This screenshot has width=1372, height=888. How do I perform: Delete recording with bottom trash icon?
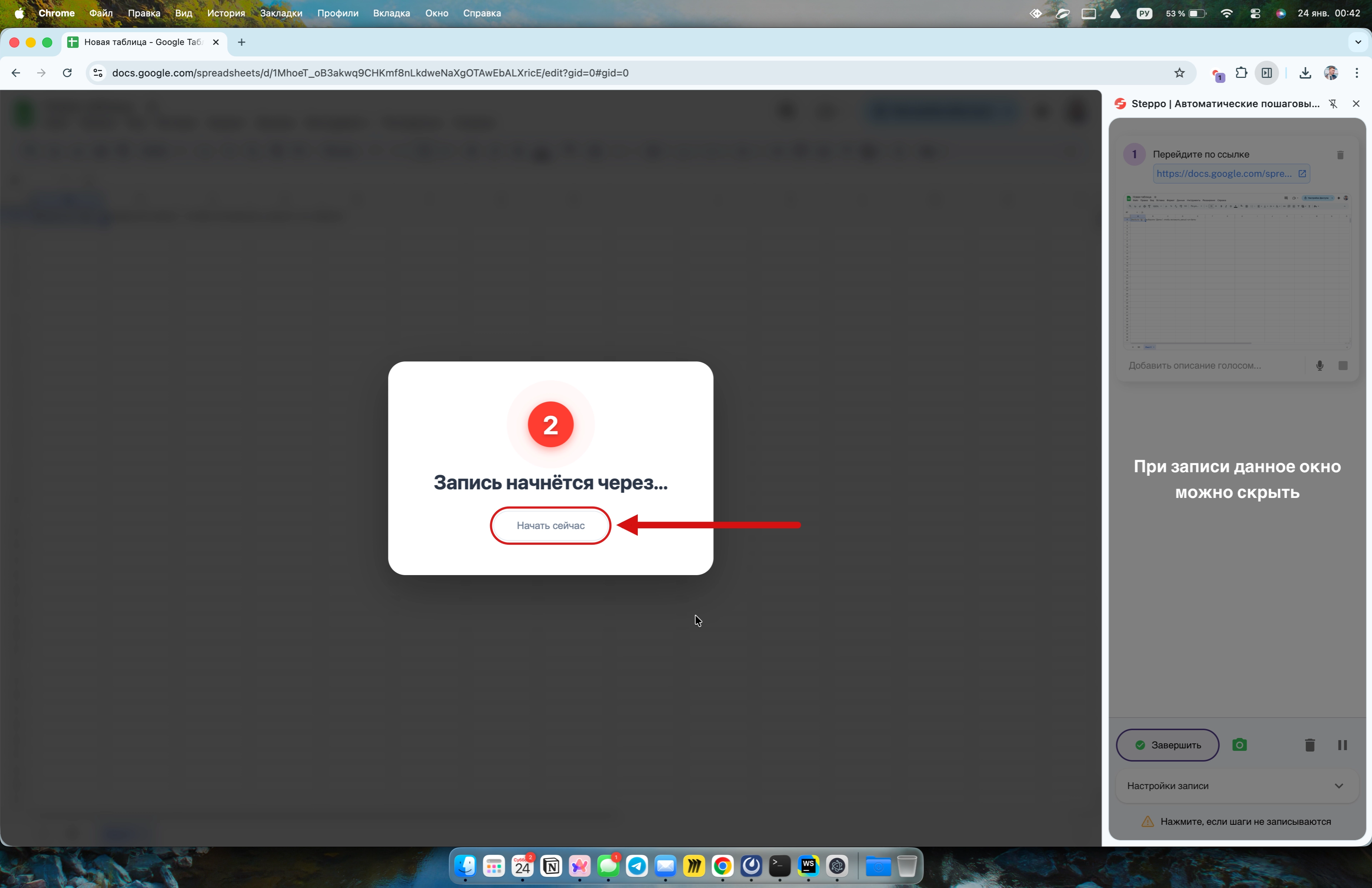click(1310, 745)
